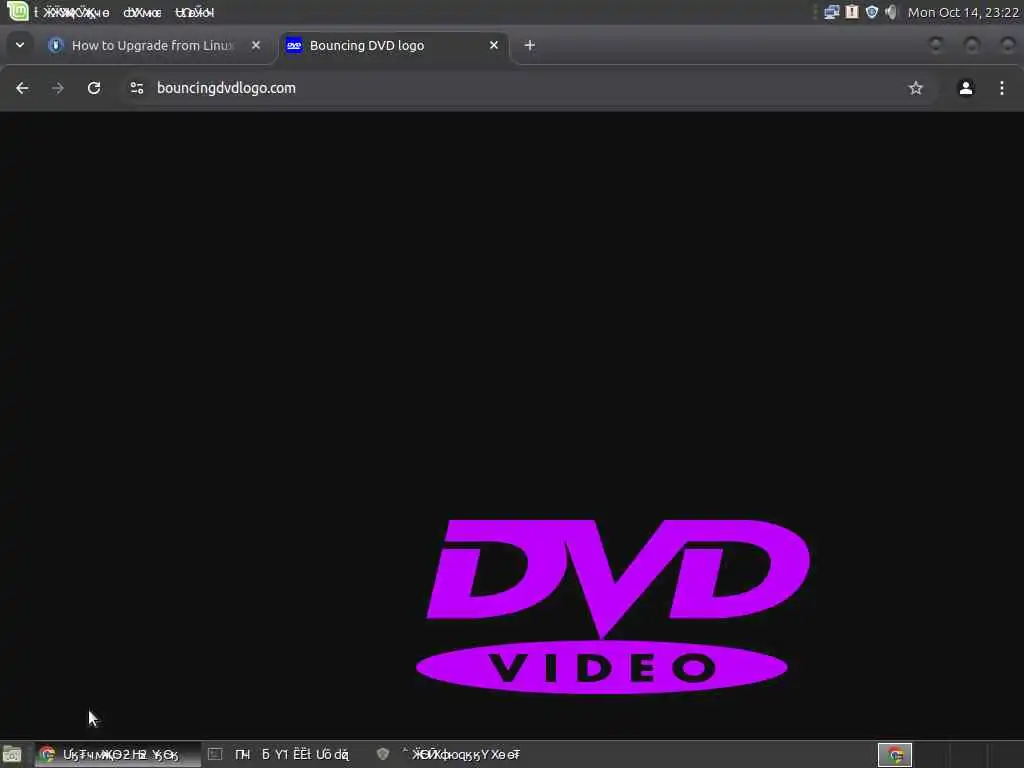This screenshot has width=1024, height=768.
Task: Click the purple DVD Video logo
Action: [x=613, y=606]
